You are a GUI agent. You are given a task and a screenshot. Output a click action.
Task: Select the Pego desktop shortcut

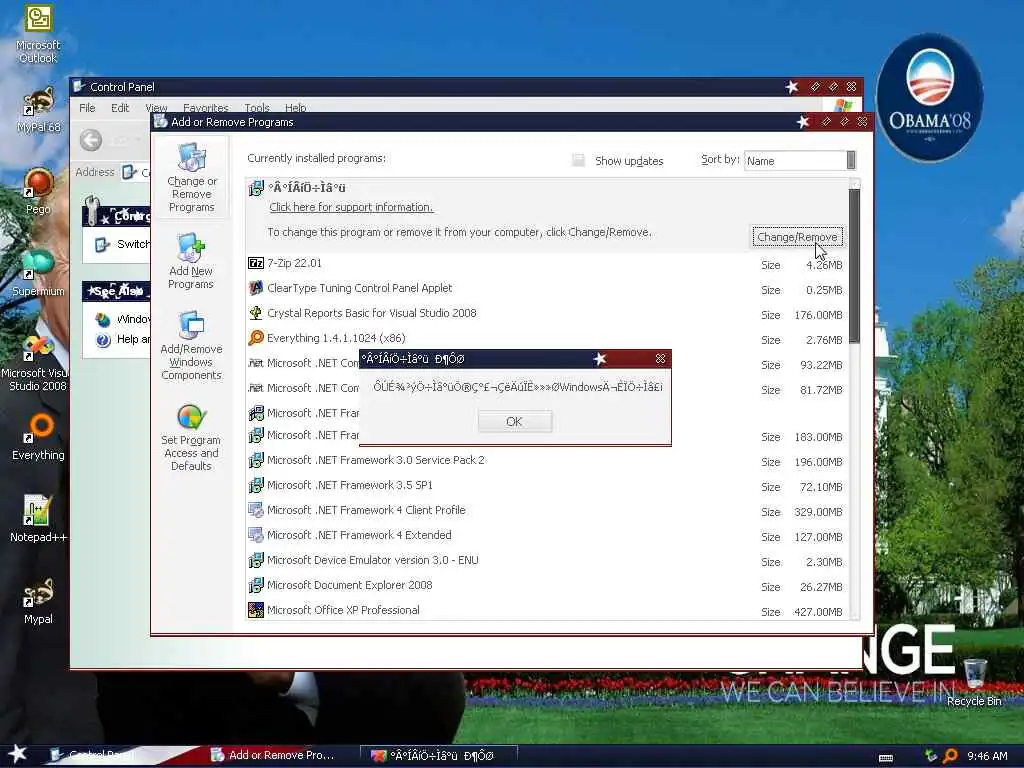39,191
